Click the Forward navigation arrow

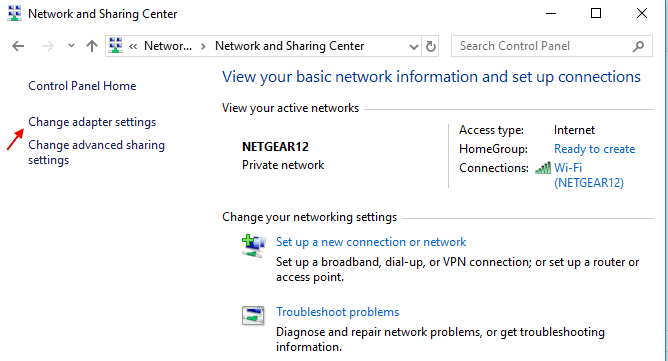48,46
